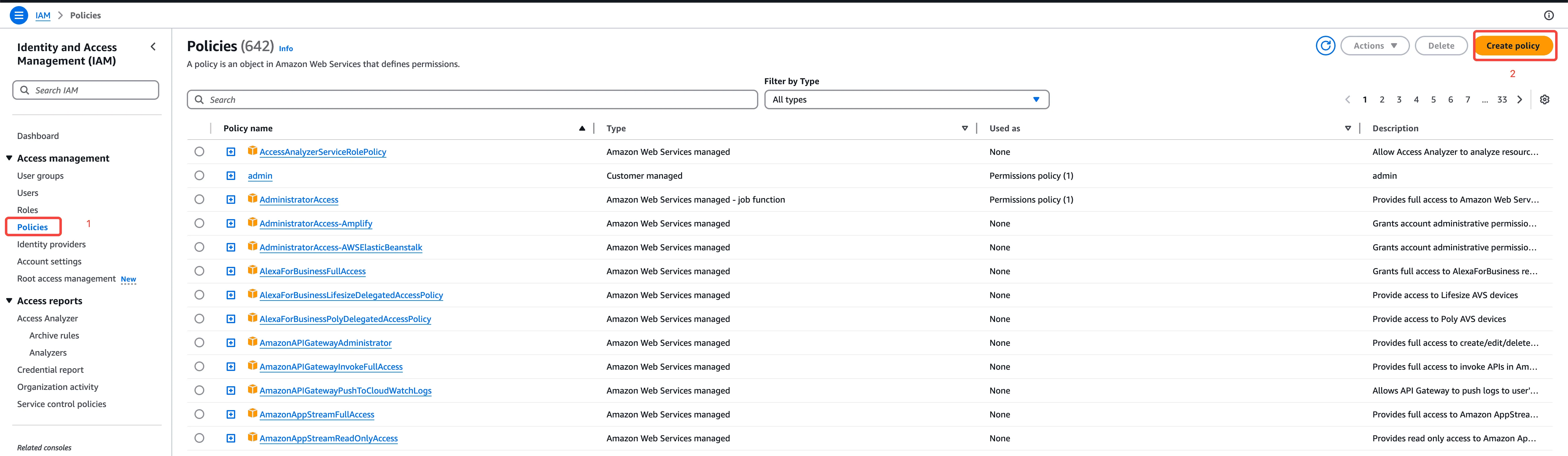This screenshot has width=1568, height=456.
Task: Open the hamburger navigation menu
Action: pyautogui.click(x=19, y=15)
